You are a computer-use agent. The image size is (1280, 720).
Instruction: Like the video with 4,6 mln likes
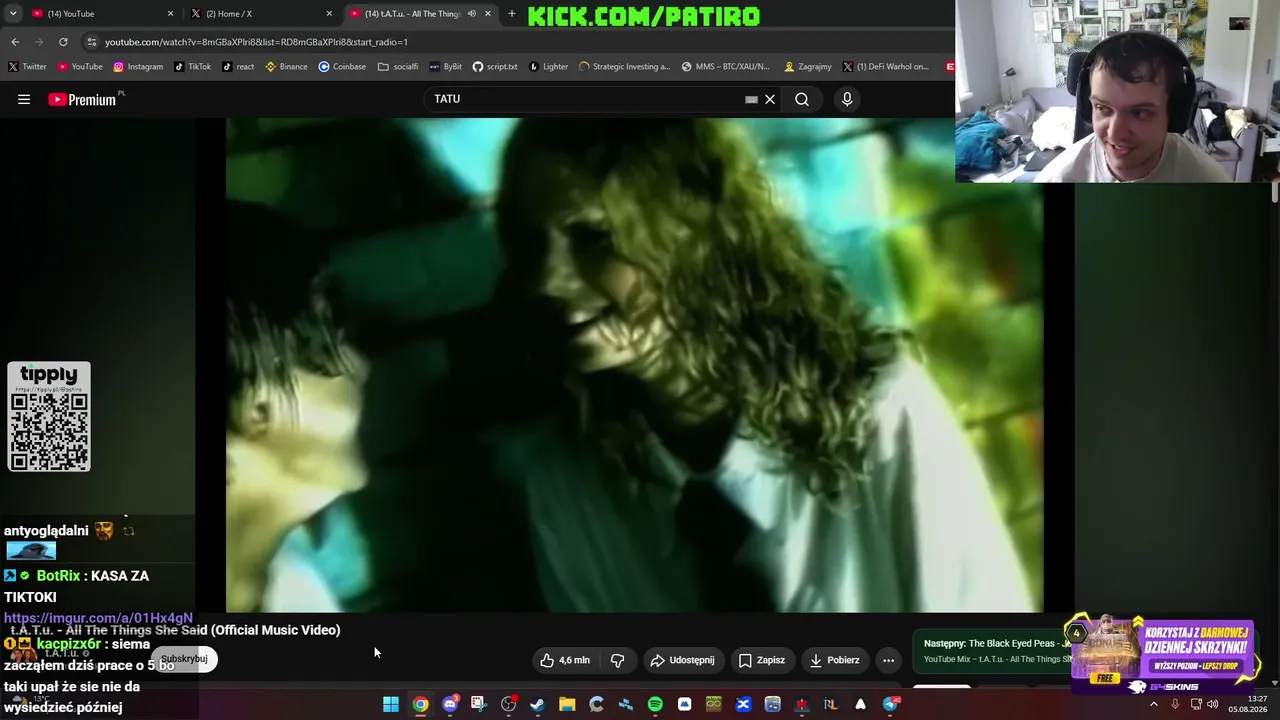pyautogui.click(x=565, y=660)
